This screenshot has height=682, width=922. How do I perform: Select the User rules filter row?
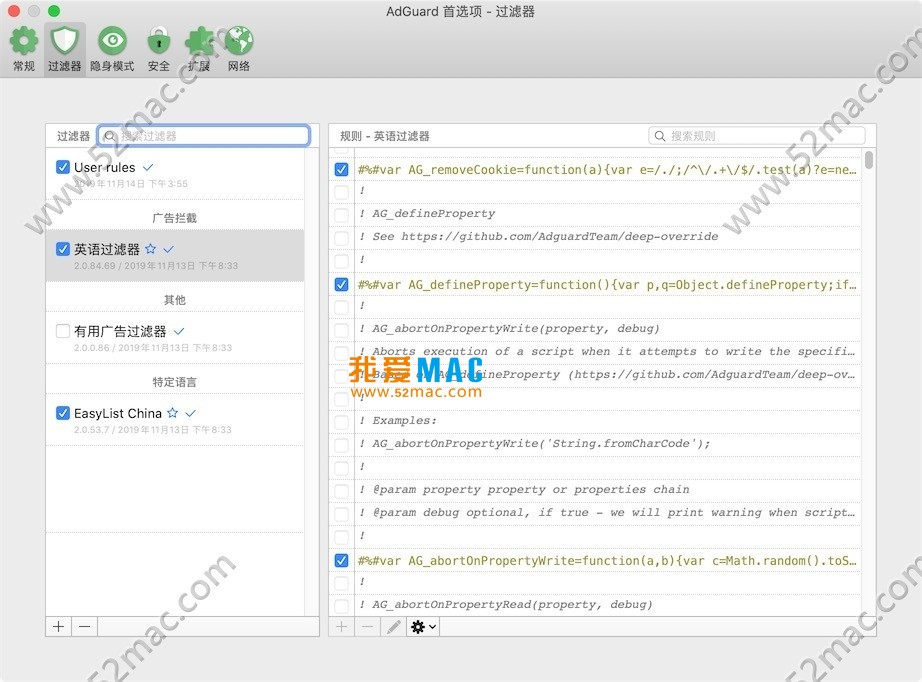175,175
